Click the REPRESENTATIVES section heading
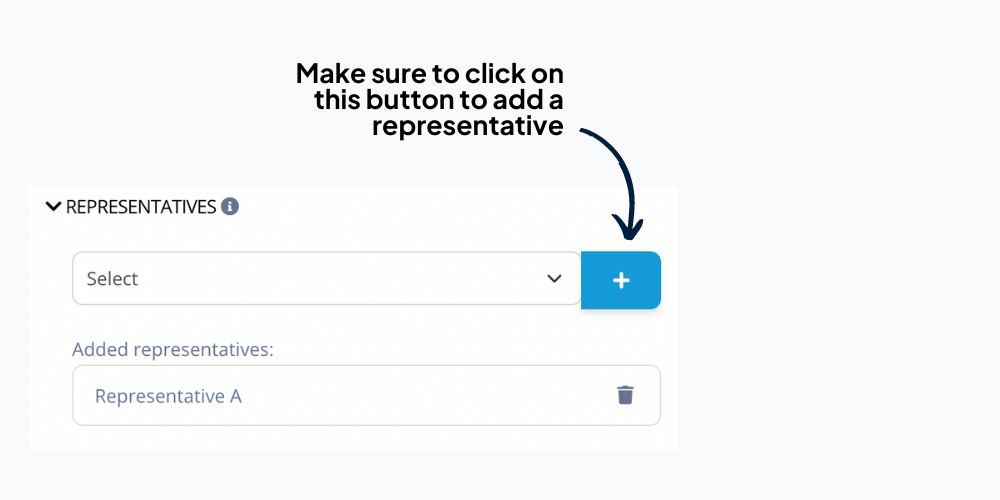This screenshot has width=1000, height=500. (x=141, y=207)
